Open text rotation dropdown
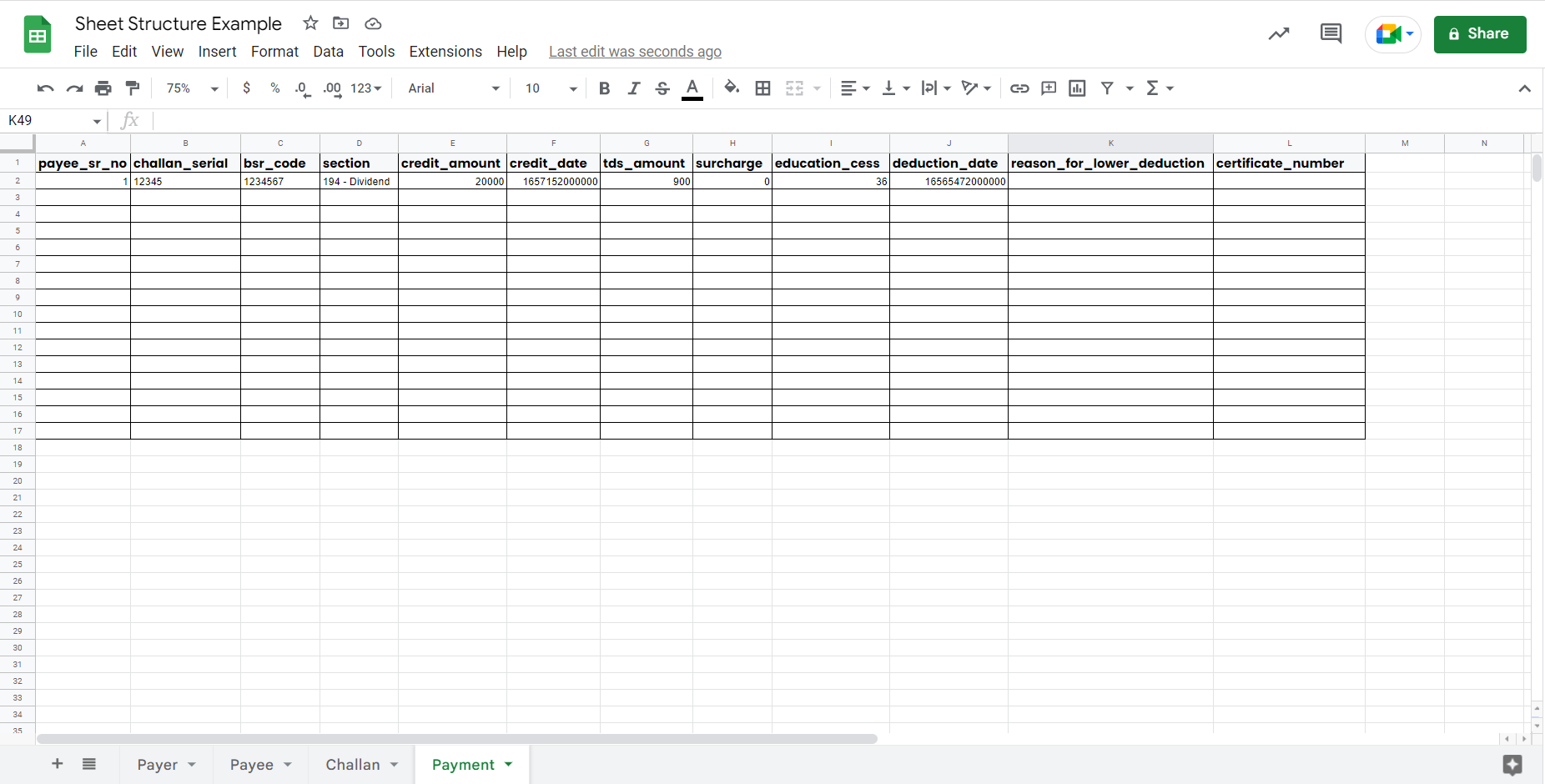The height and width of the screenshot is (784, 1545). [x=976, y=88]
